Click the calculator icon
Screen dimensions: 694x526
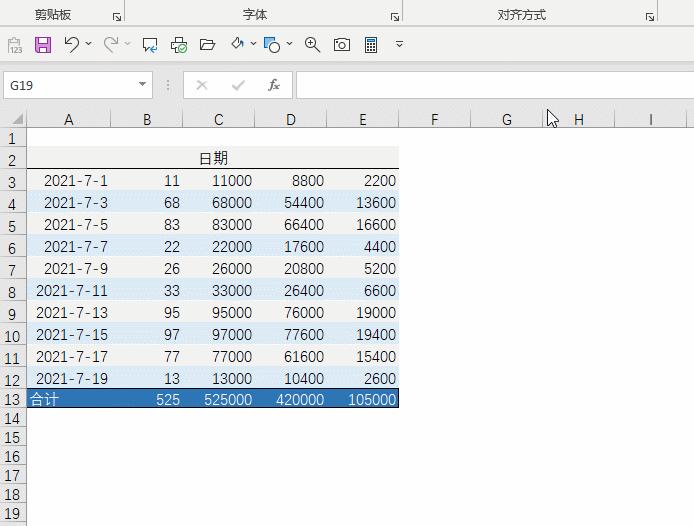[371, 45]
